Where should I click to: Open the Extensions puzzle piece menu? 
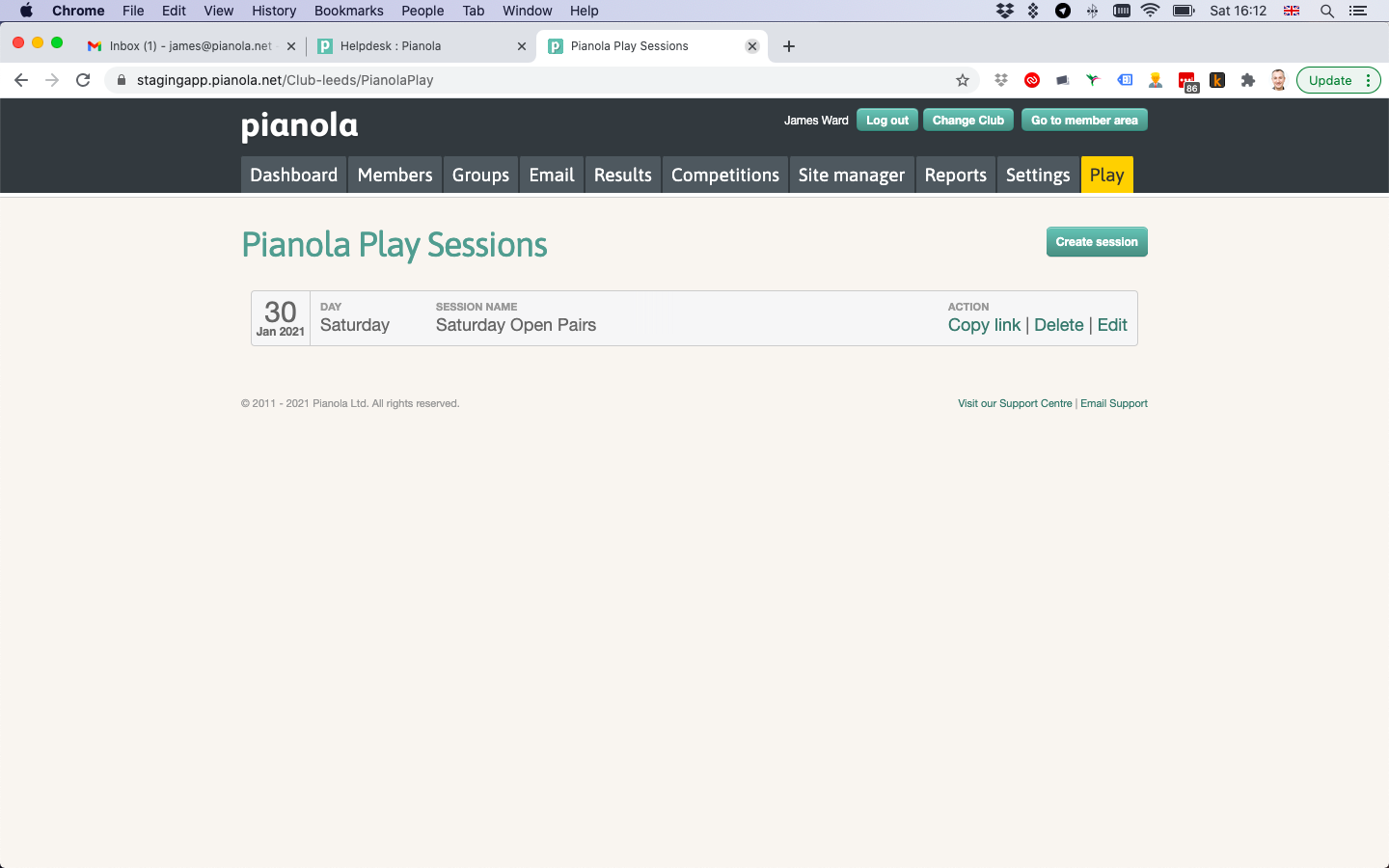click(1248, 80)
